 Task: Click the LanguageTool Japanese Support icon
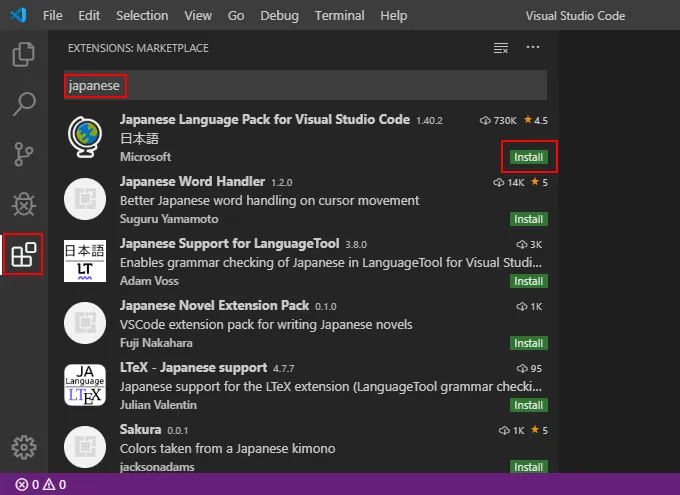point(85,261)
